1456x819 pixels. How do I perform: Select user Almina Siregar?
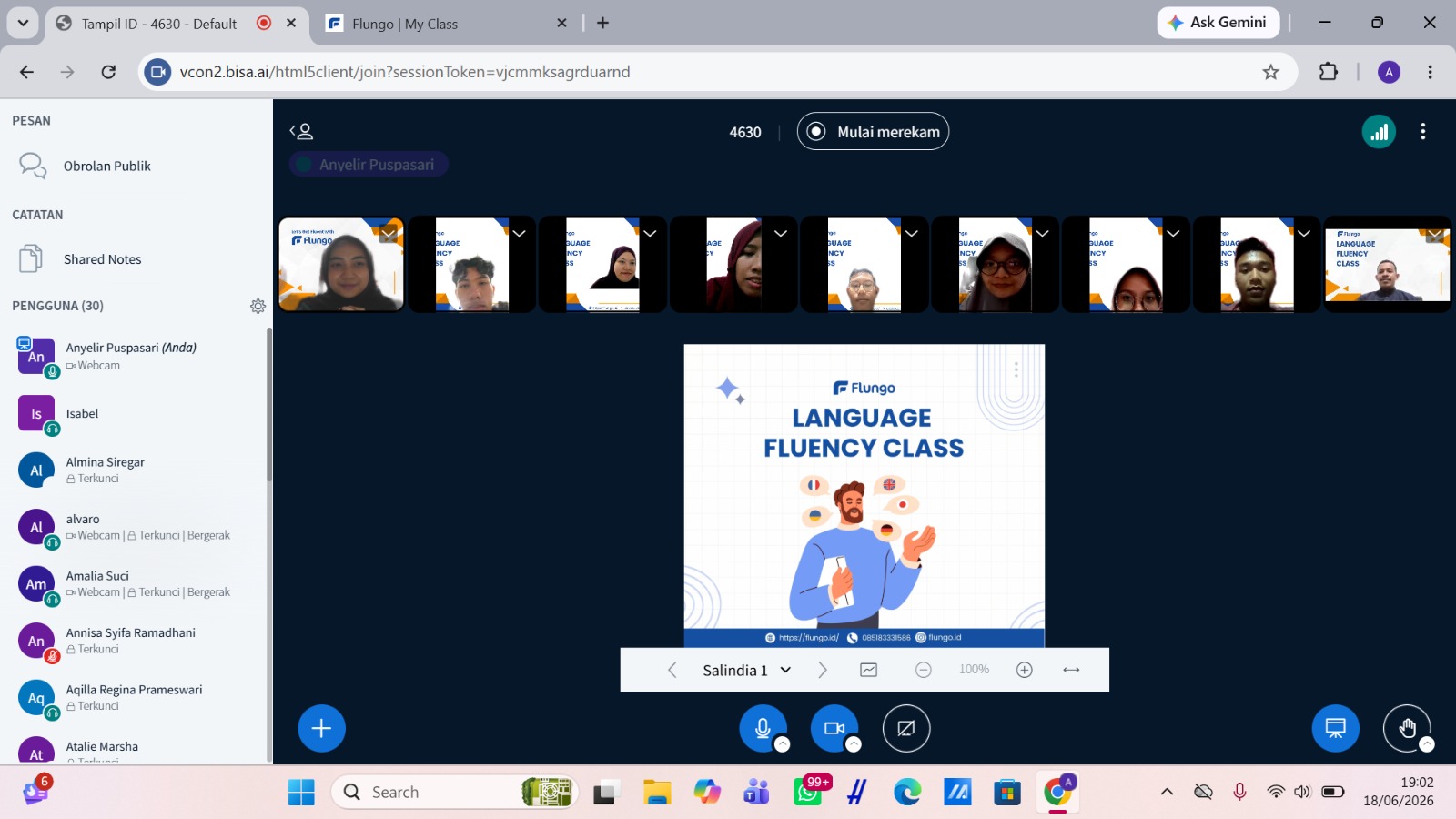point(136,470)
